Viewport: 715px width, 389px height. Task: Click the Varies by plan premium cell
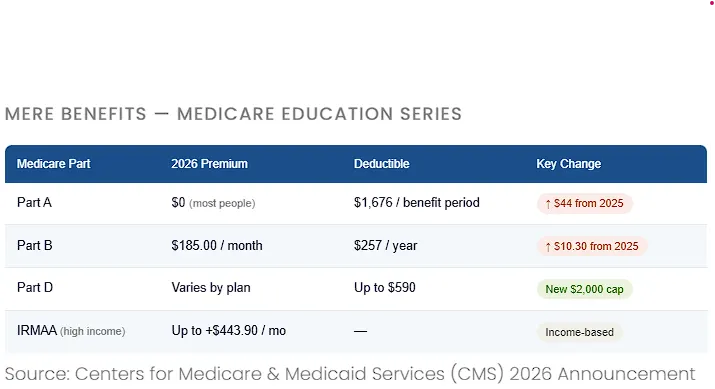click(x=211, y=288)
